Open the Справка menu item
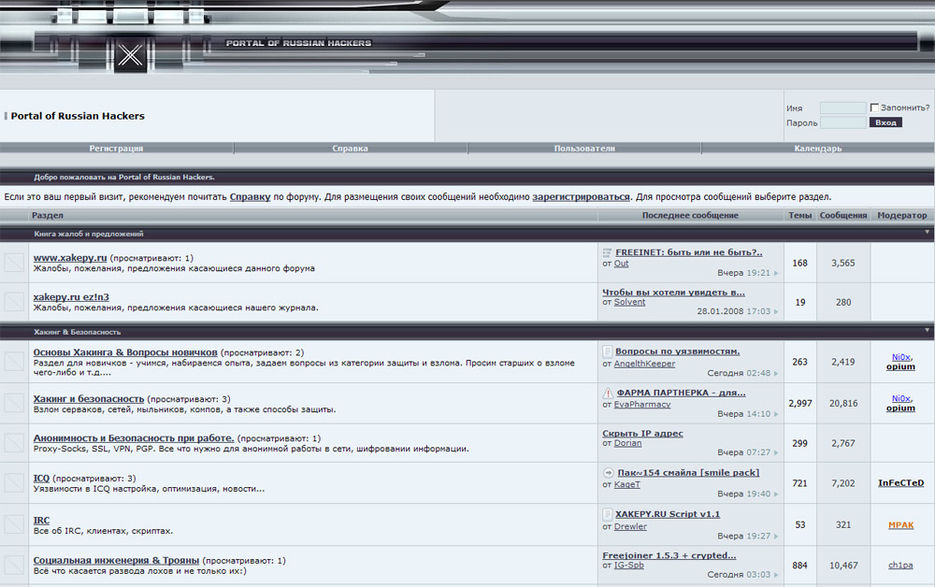Screen dimensions: 935x587 pyautogui.click(x=350, y=148)
